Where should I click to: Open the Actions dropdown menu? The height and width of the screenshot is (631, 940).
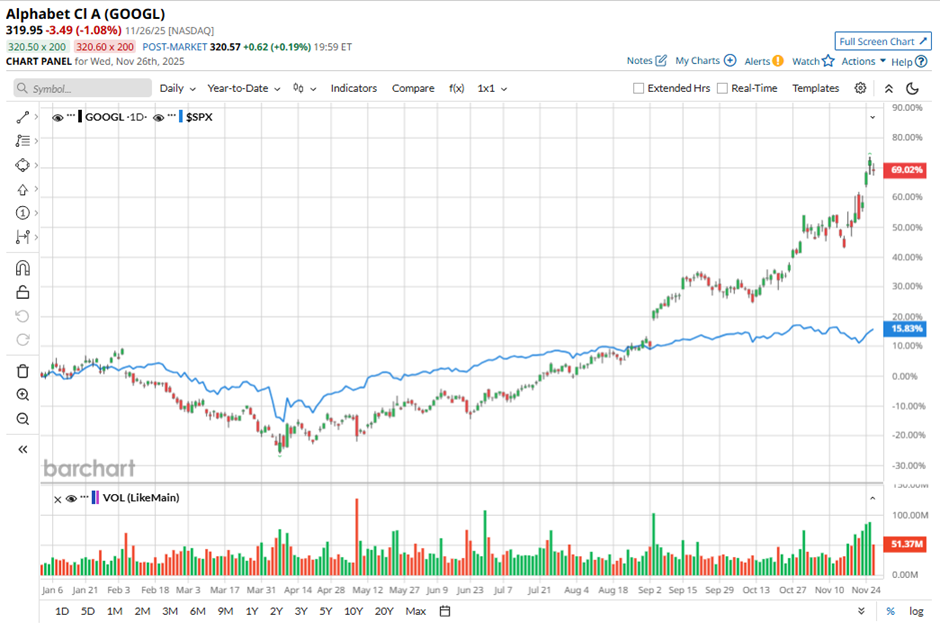pyautogui.click(x=863, y=61)
